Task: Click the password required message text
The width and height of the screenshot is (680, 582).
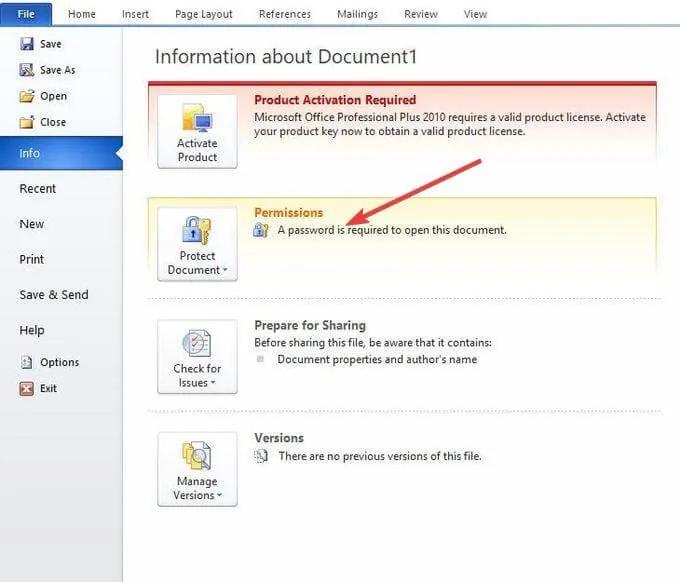Action: (392, 230)
